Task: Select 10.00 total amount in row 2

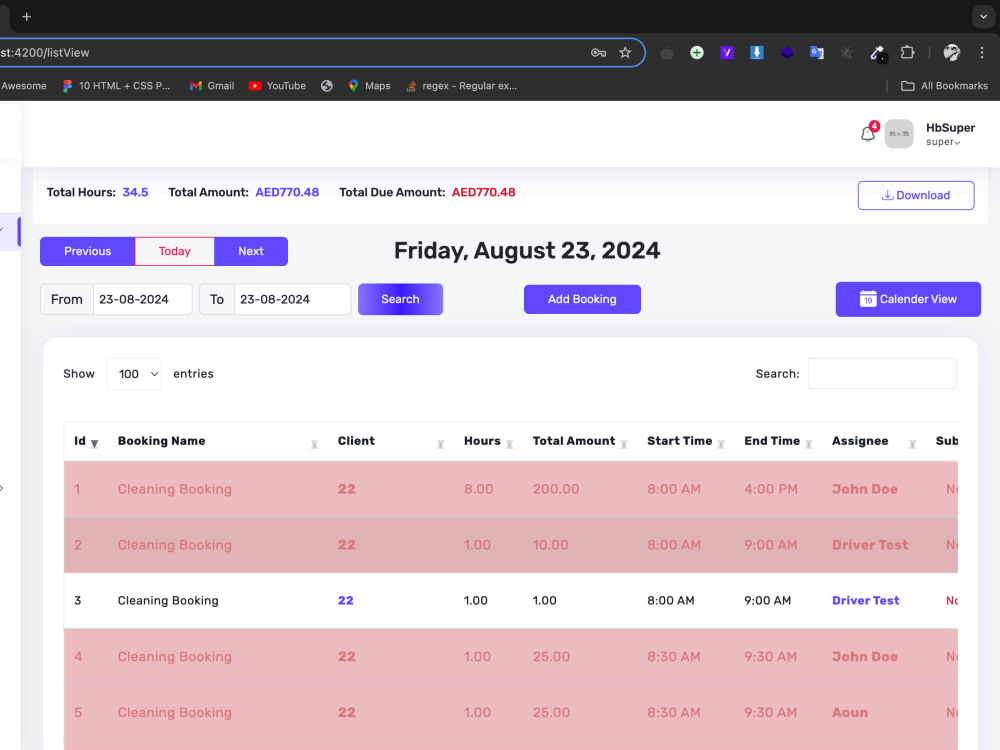Action: (x=550, y=545)
